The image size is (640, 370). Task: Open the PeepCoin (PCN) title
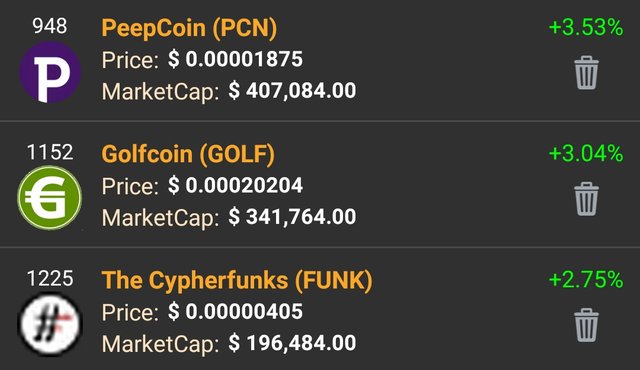point(189,28)
